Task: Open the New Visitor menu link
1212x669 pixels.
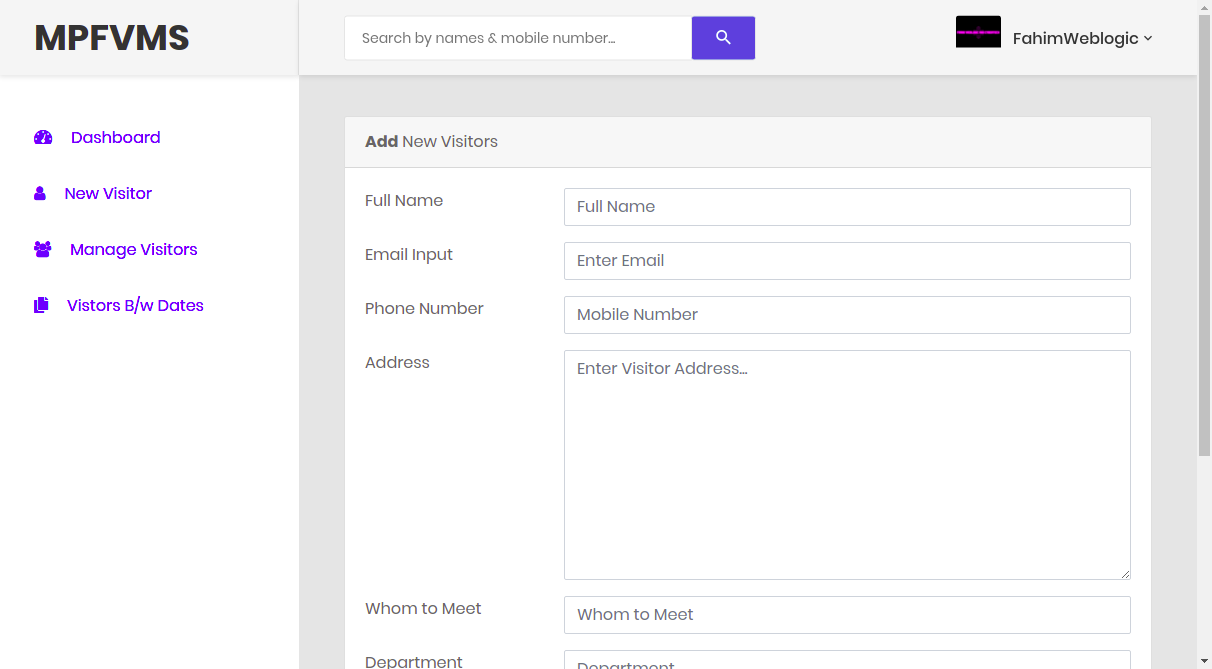Action: click(108, 194)
